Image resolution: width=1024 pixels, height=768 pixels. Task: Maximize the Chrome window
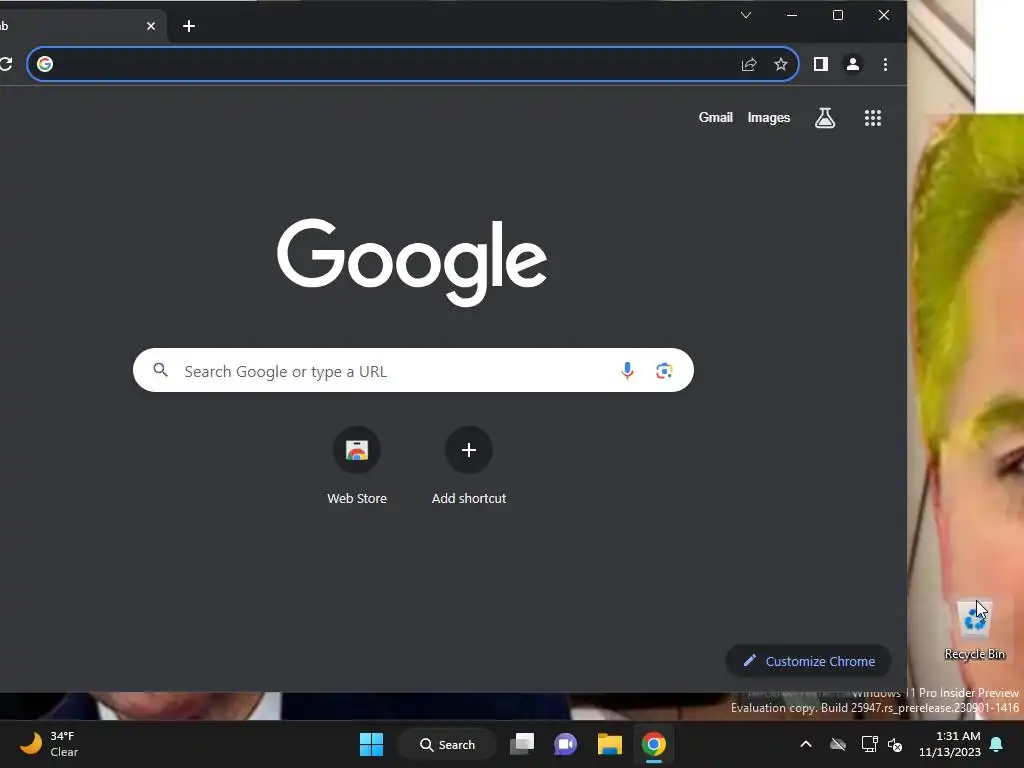[x=838, y=15]
